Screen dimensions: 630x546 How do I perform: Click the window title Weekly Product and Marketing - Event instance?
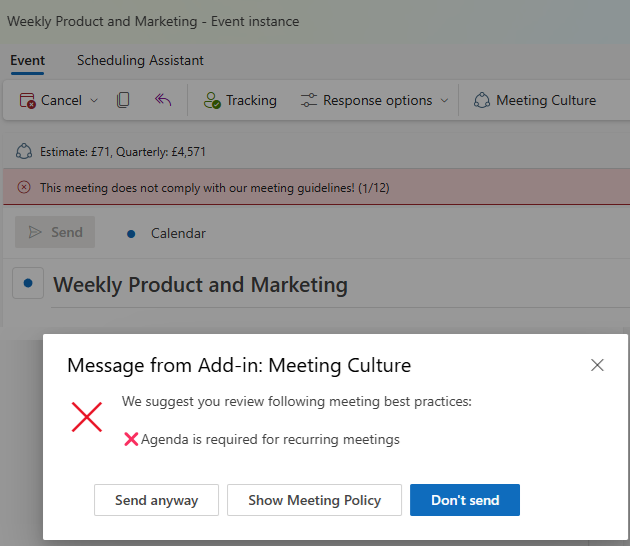(x=153, y=21)
